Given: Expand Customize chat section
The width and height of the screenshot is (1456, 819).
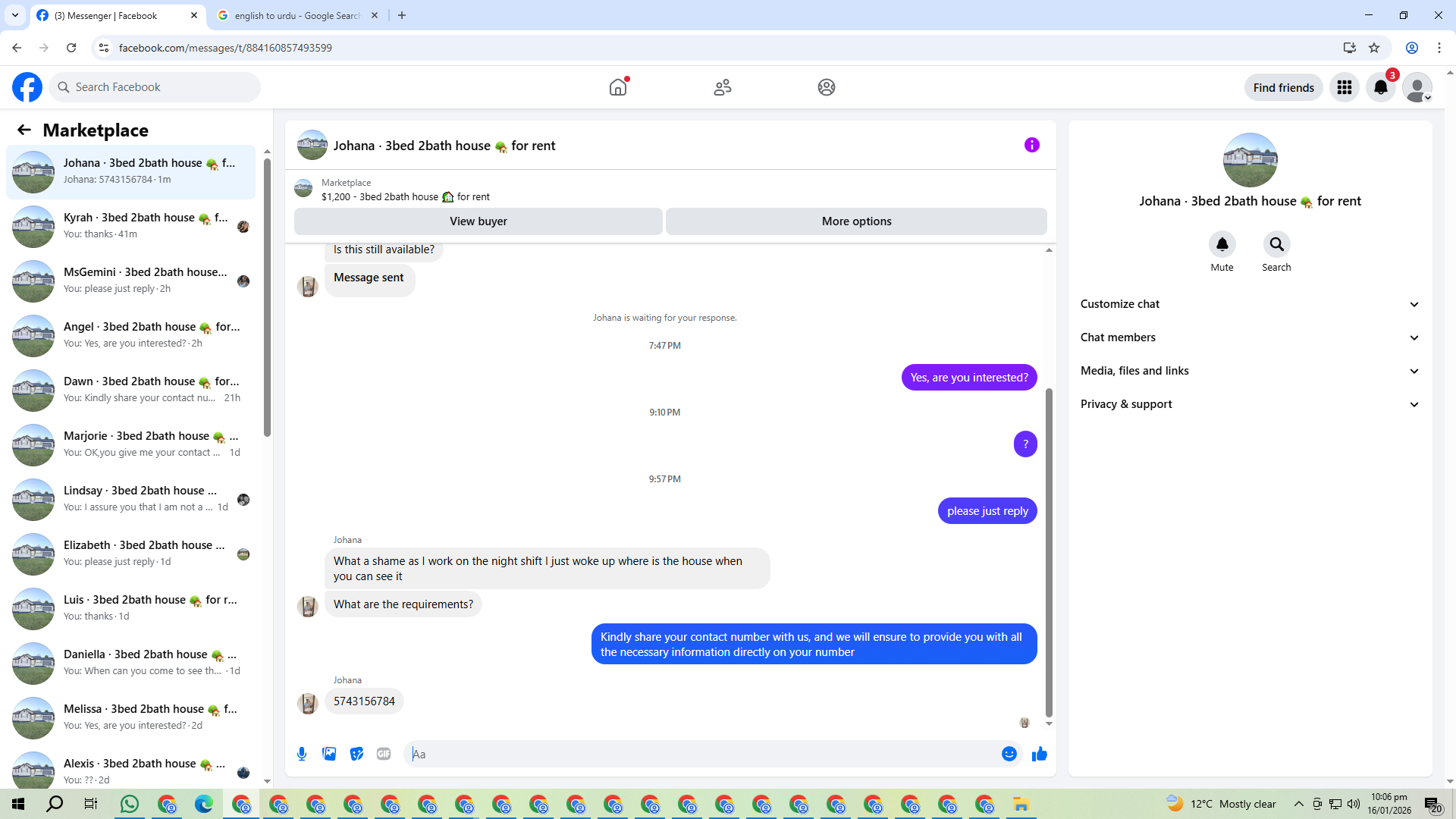Looking at the screenshot, I should [1250, 304].
